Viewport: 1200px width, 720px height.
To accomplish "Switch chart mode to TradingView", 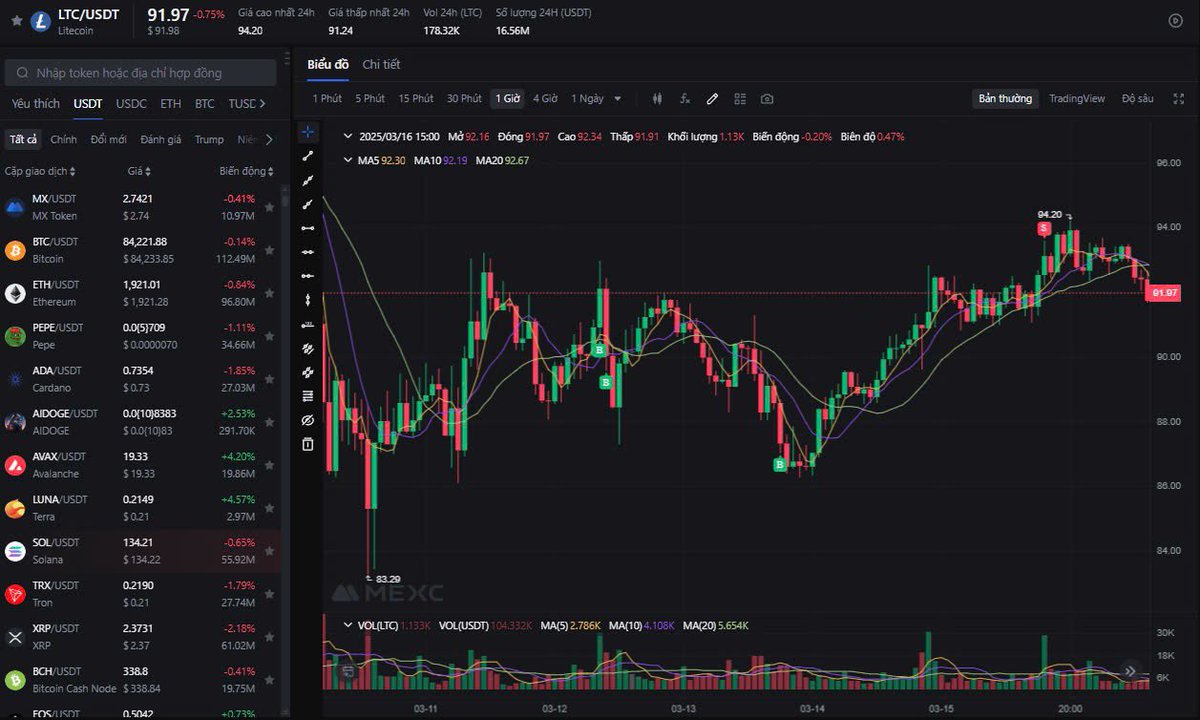I will pyautogui.click(x=1077, y=99).
